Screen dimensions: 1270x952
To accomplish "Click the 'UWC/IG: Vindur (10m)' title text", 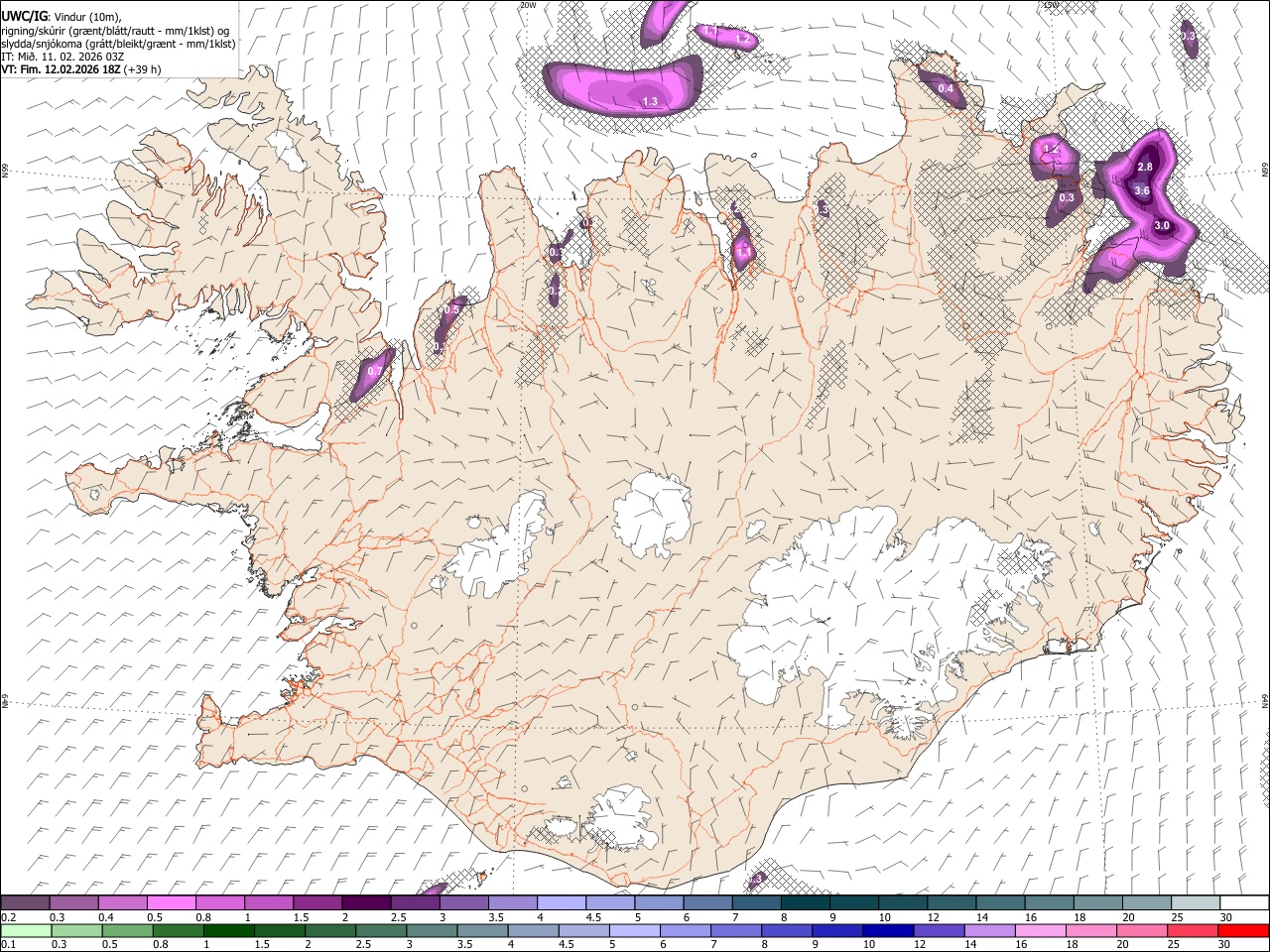I will pos(61,17).
